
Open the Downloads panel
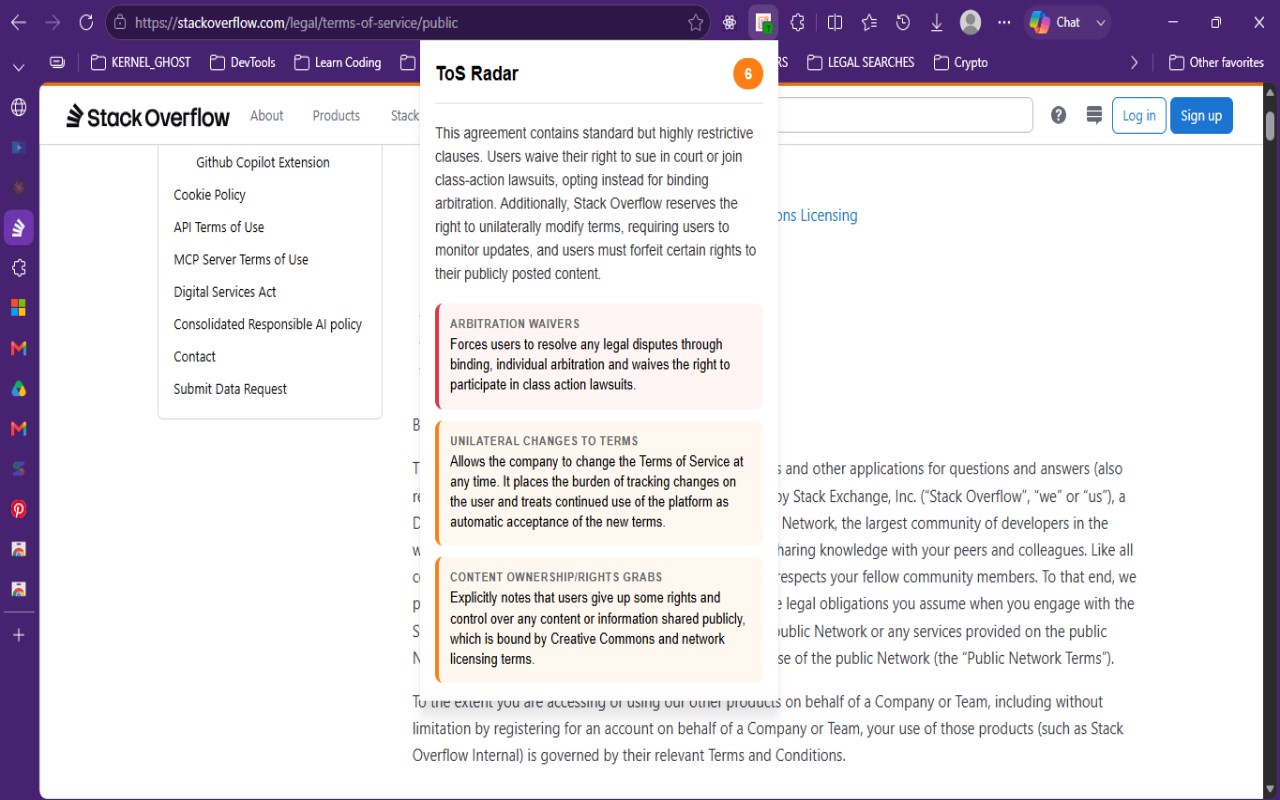pyautogui.click(x=937, y=22)
